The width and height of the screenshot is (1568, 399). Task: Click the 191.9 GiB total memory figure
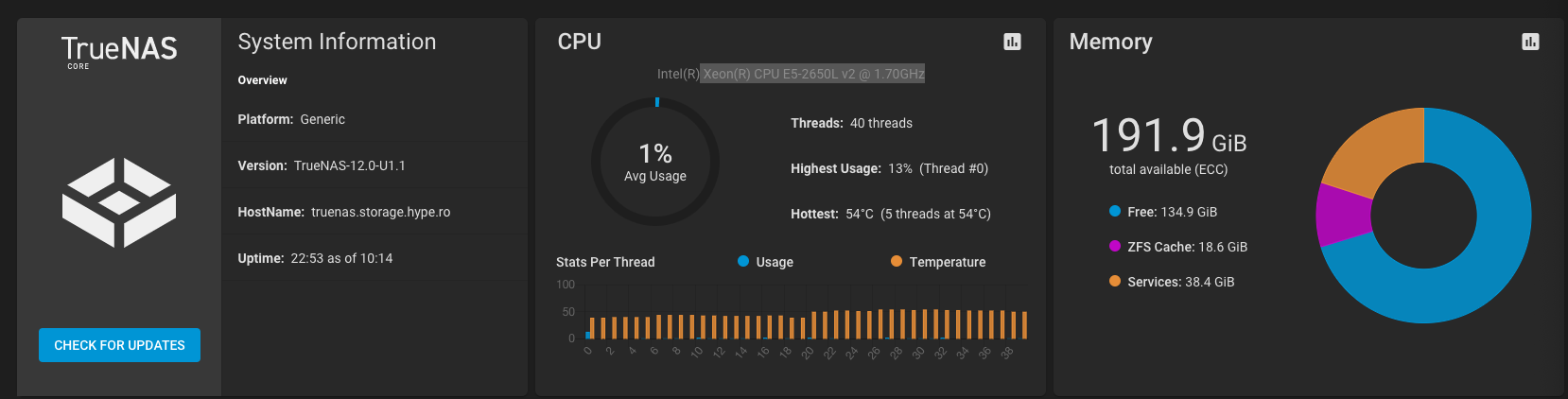click(x=1169, y=137)
